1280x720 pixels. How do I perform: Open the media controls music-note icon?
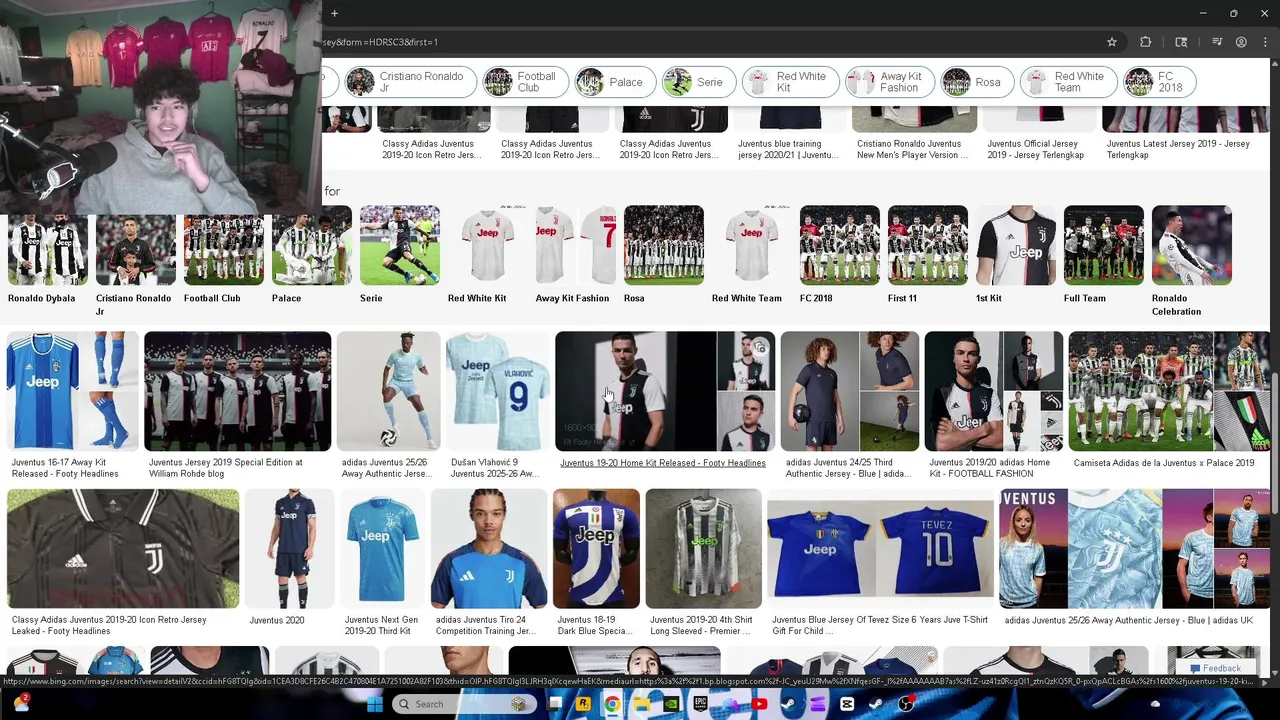point(1217,42)
